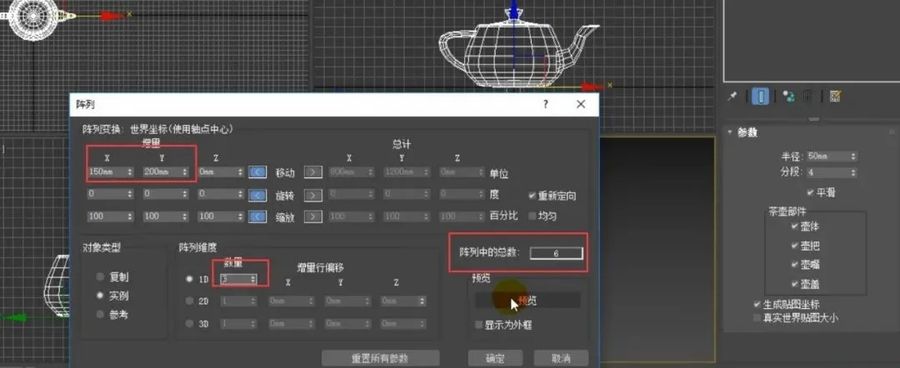Viewport: 900px width, 368px height.
Task: Toggle 显示为外框 display as box checkbox
Action: pos(479,325)
